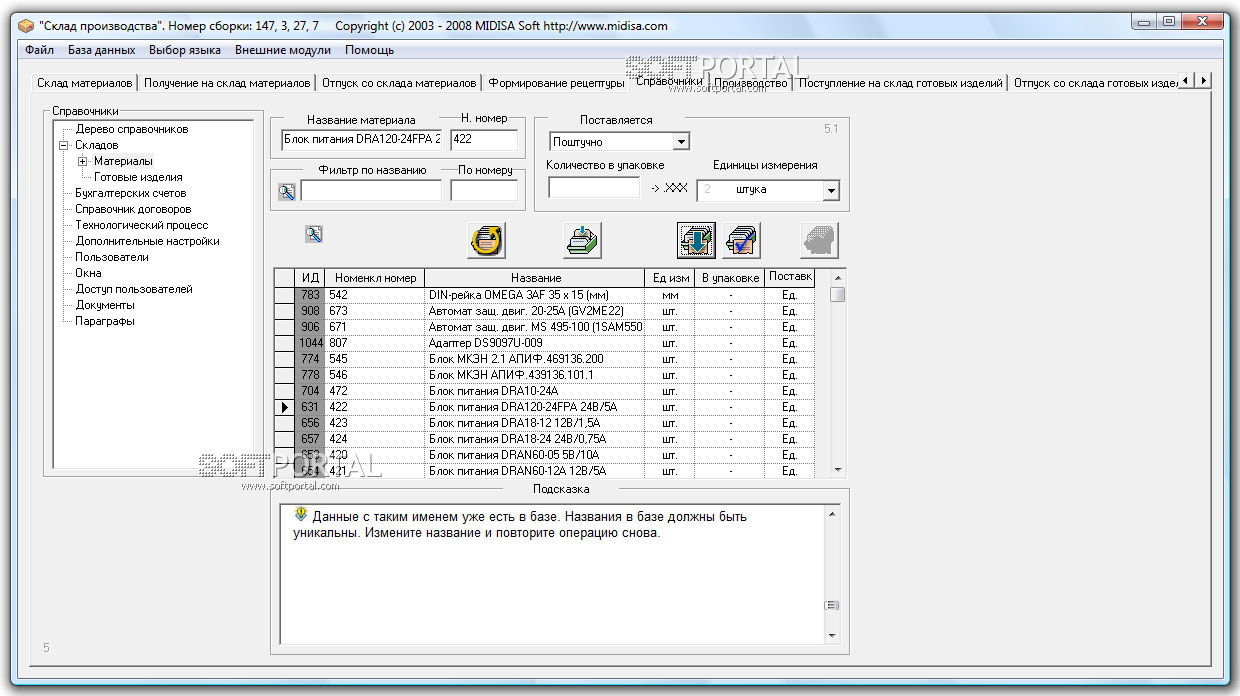
Task: Click the hint box scrollbar down arrow
Action: 832,636
